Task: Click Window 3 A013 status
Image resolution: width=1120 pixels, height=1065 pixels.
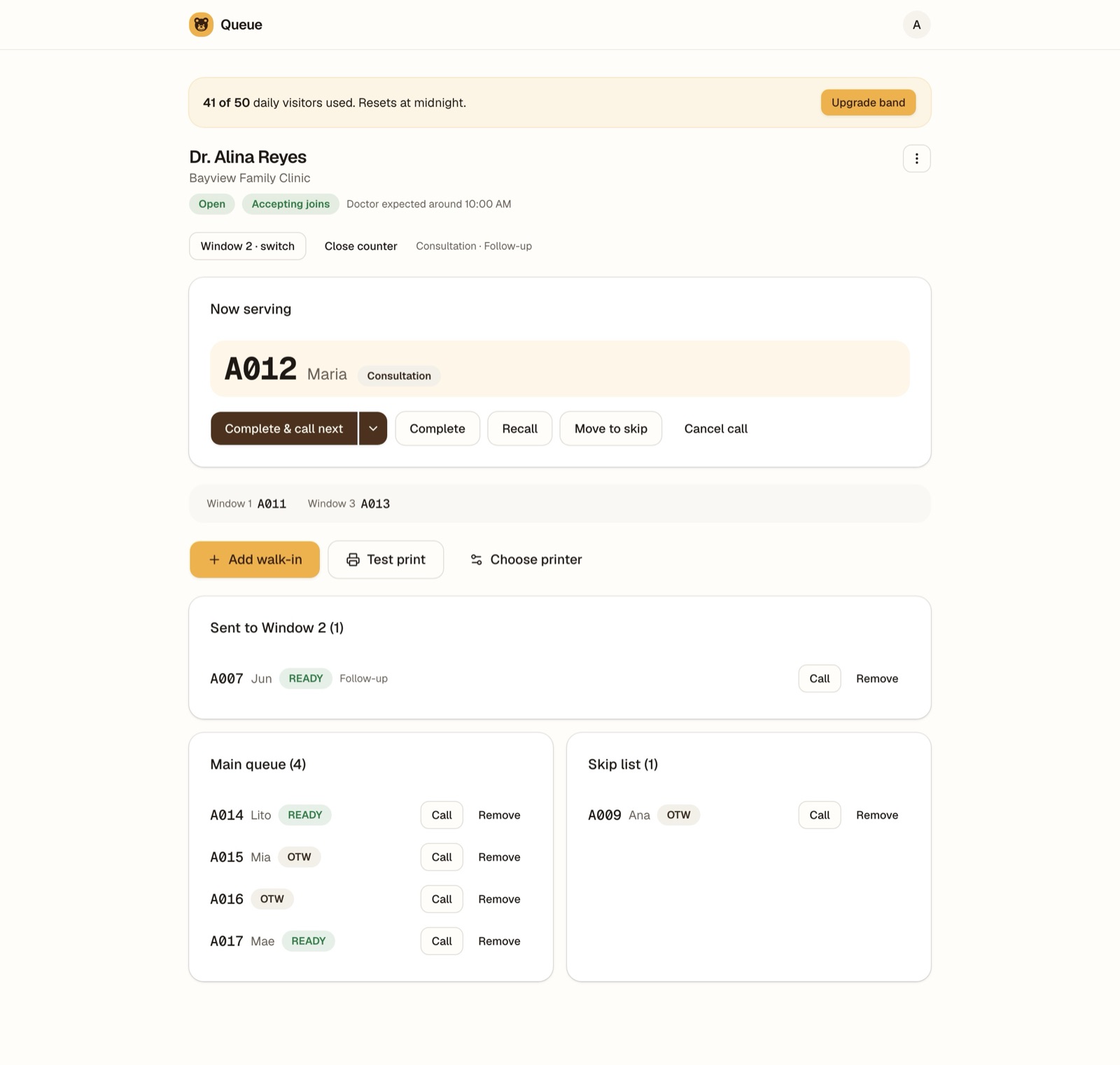Action: coord(349,503)
